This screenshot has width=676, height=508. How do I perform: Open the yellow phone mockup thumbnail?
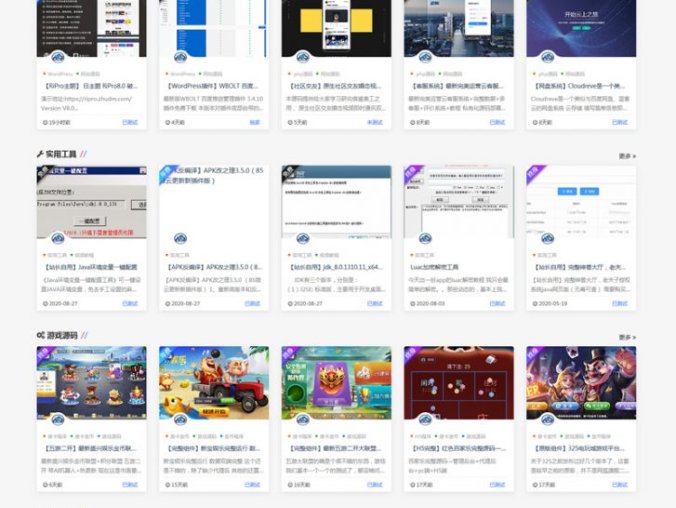336,28
